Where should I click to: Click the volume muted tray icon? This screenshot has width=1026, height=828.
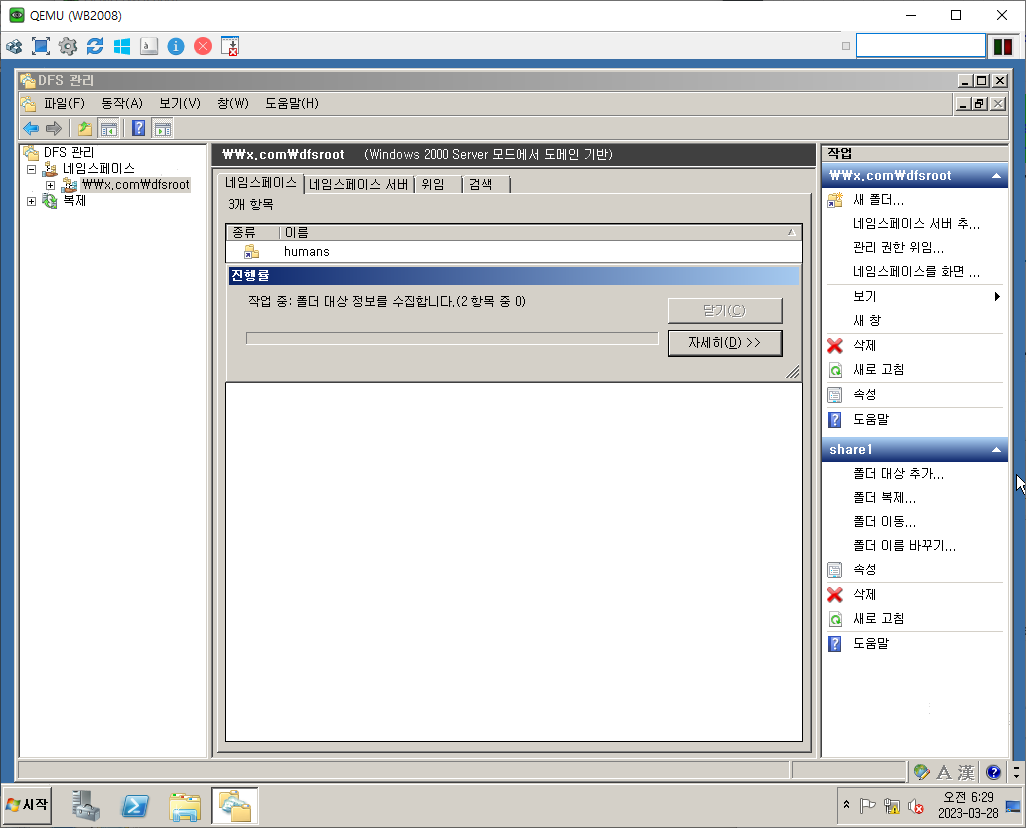916,806
